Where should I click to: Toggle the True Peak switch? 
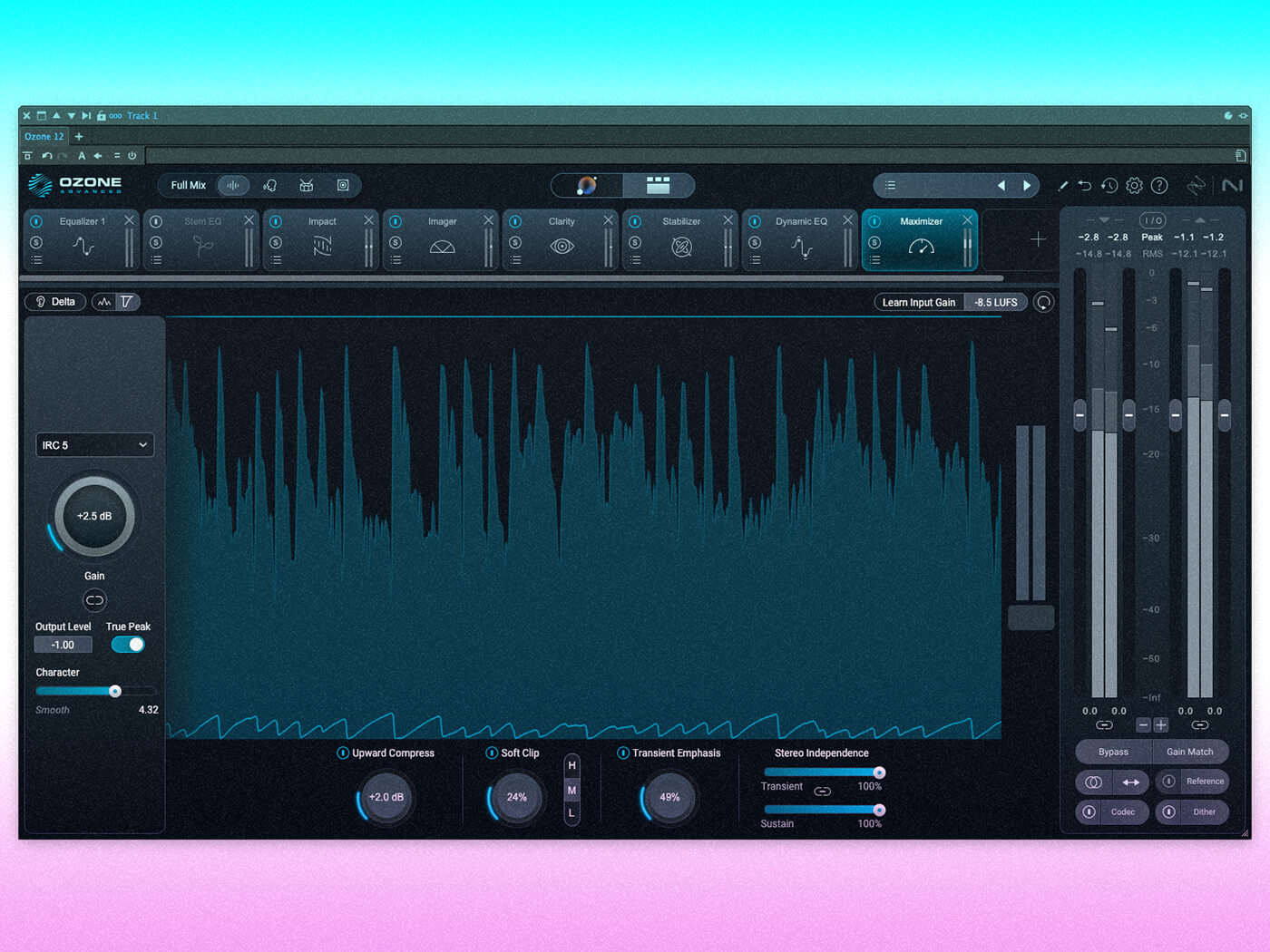128,645
